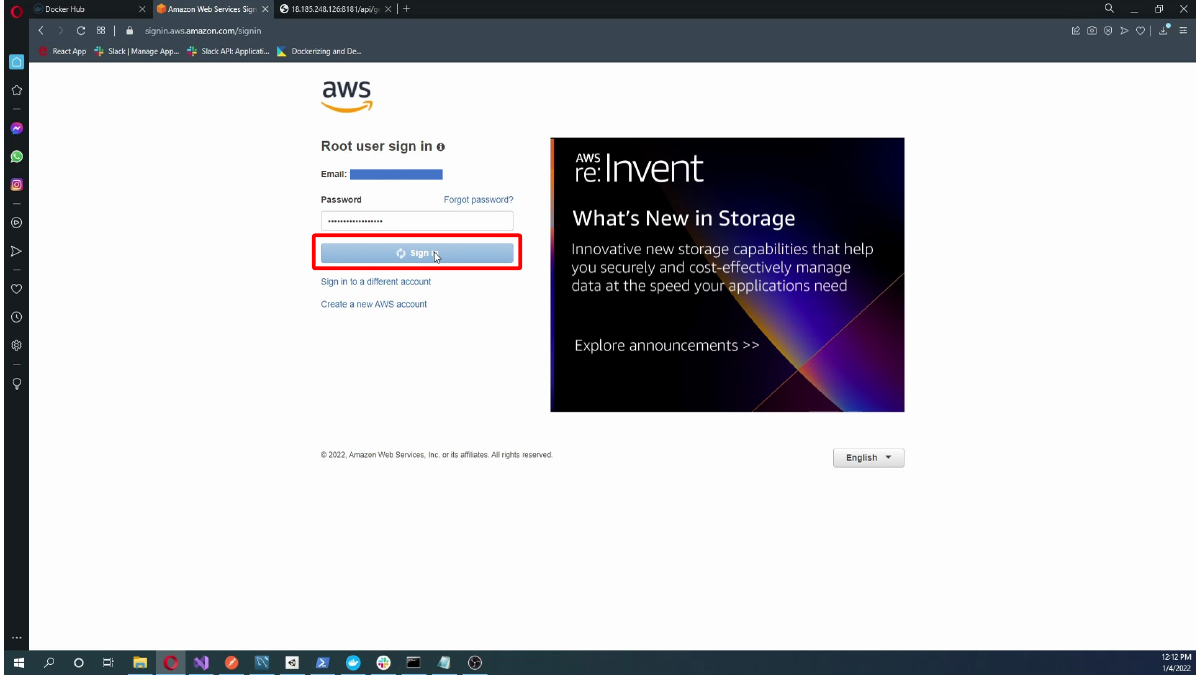
Task: Open My Flow arrow in sidebar
Action: 16,251
